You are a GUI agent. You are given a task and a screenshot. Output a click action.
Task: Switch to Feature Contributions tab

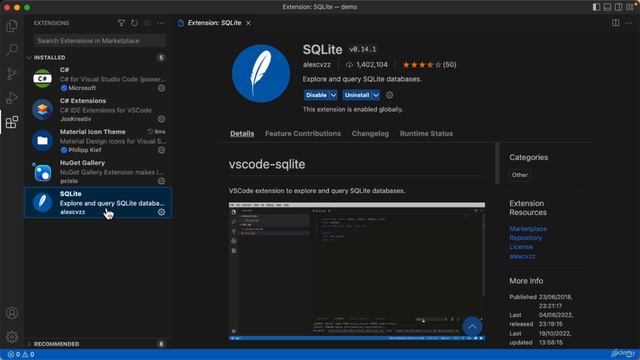(303, 133)
